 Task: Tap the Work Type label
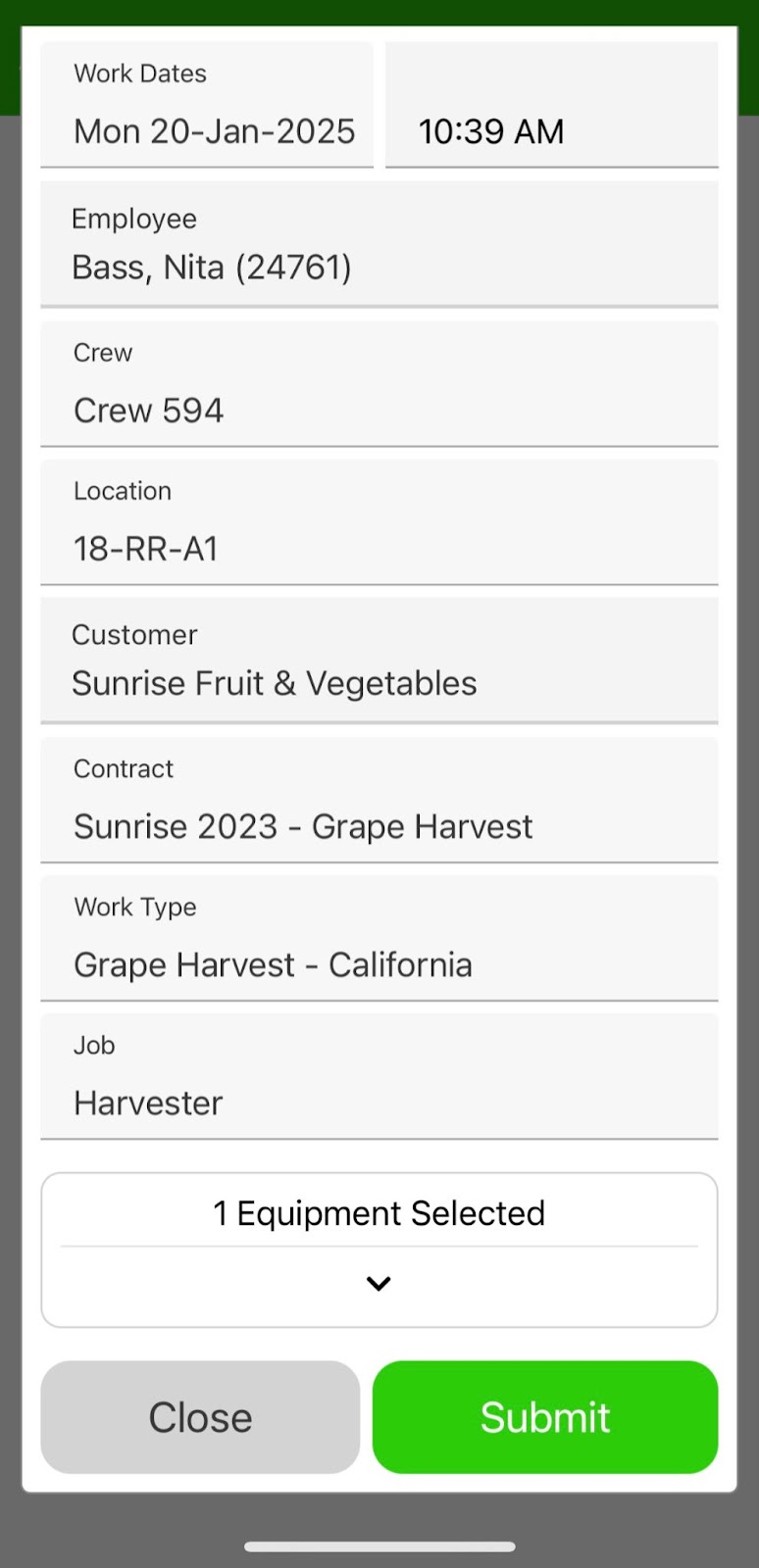click(x=135, y=907)
